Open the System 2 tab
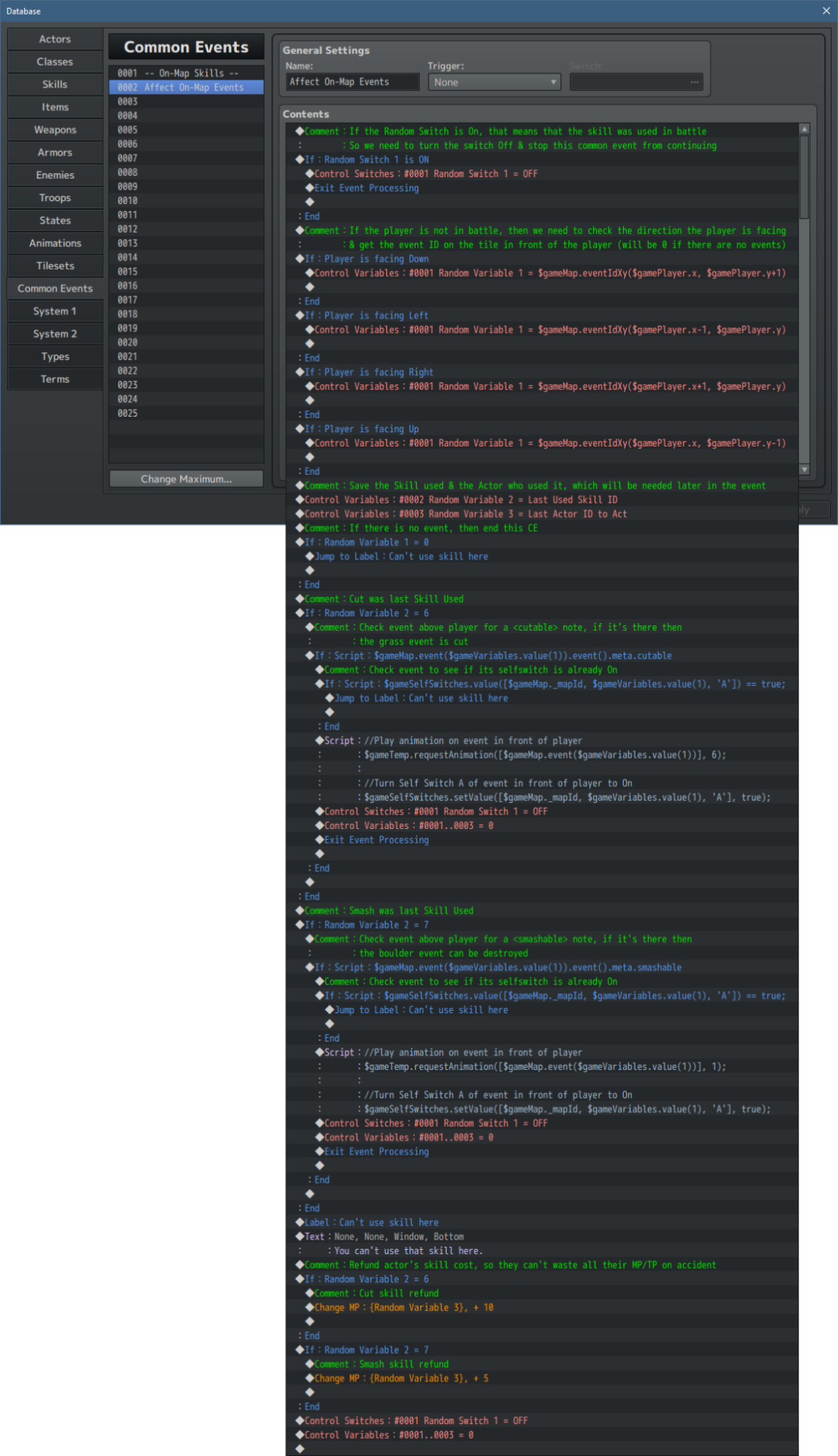 55,334
